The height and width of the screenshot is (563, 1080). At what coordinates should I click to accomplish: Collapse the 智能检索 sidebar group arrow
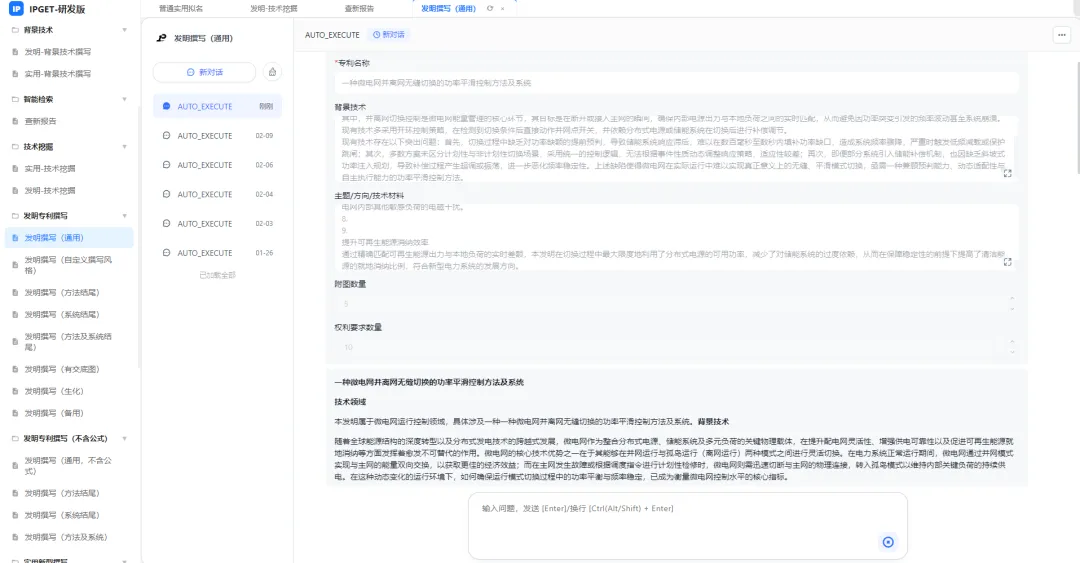pos(125,99)
